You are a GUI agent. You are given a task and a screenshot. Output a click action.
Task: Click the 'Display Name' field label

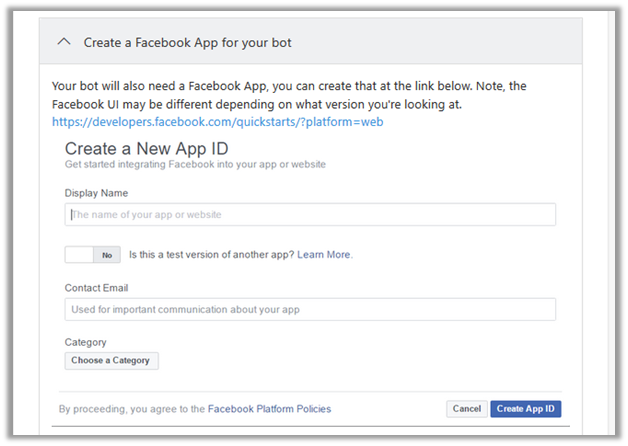coord(96,193)
